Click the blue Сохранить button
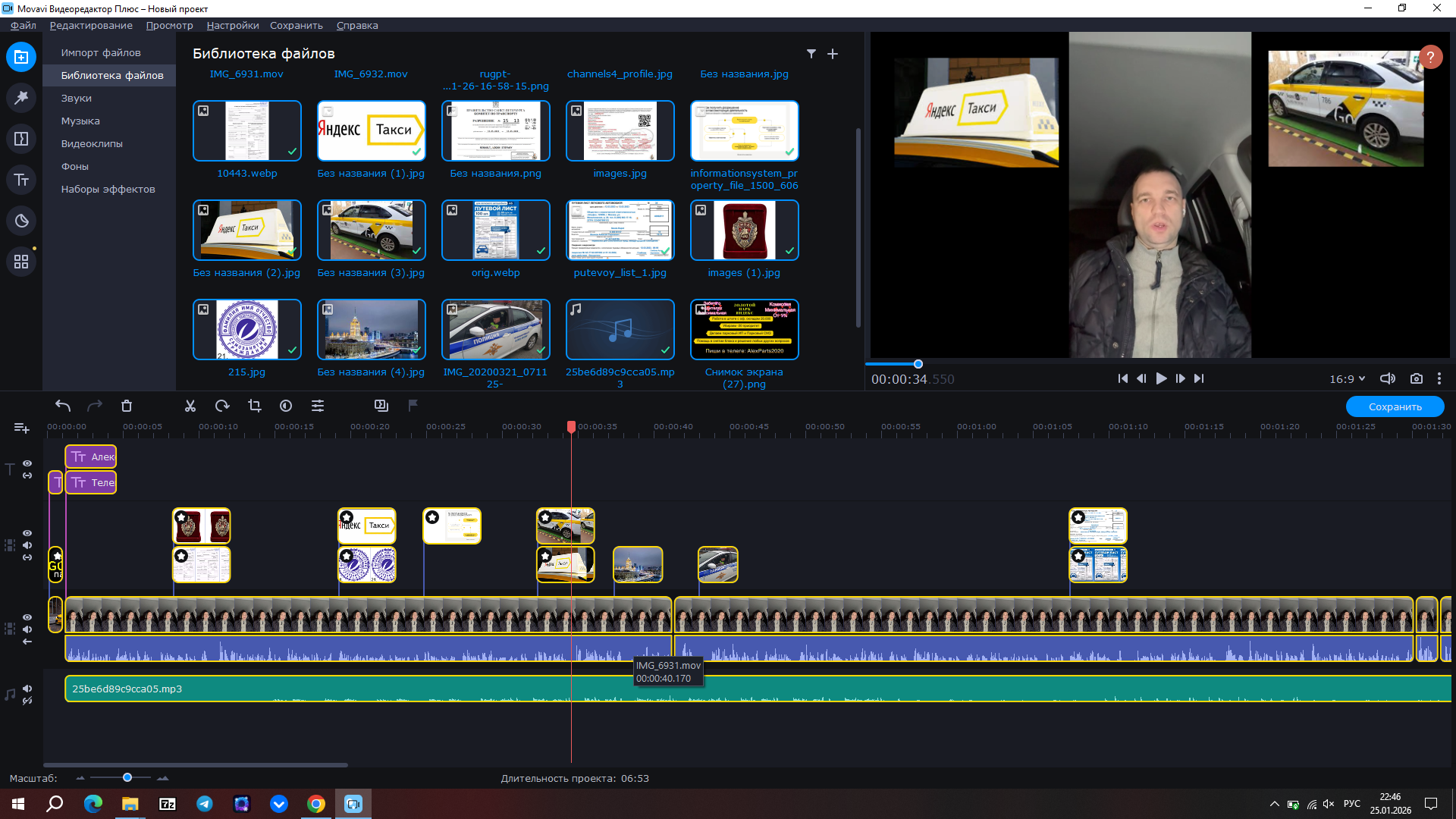 click(x=1395, y=407)
